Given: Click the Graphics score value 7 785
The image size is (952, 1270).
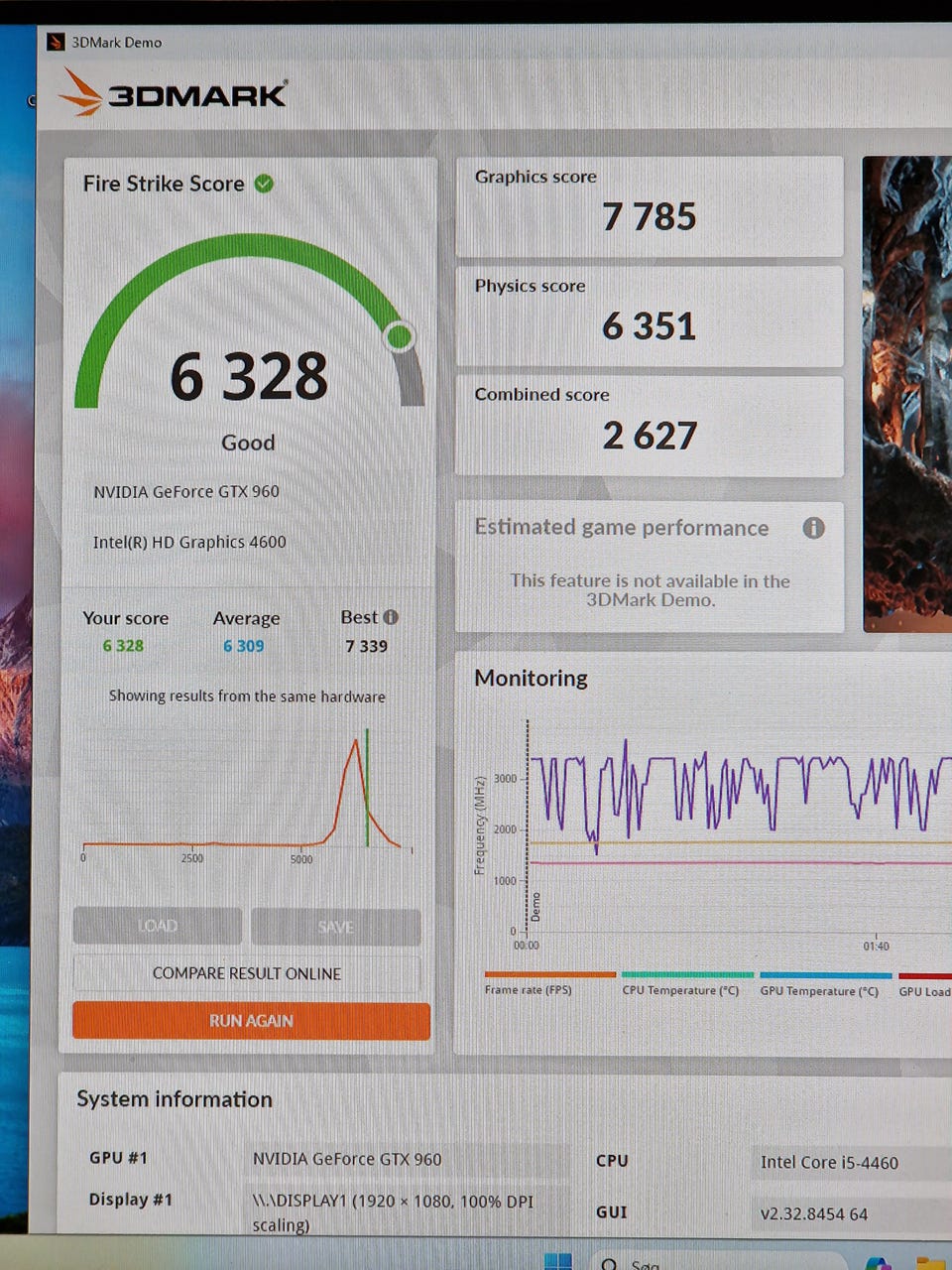Looking at the screenshot, I should (x=650, y=216).
